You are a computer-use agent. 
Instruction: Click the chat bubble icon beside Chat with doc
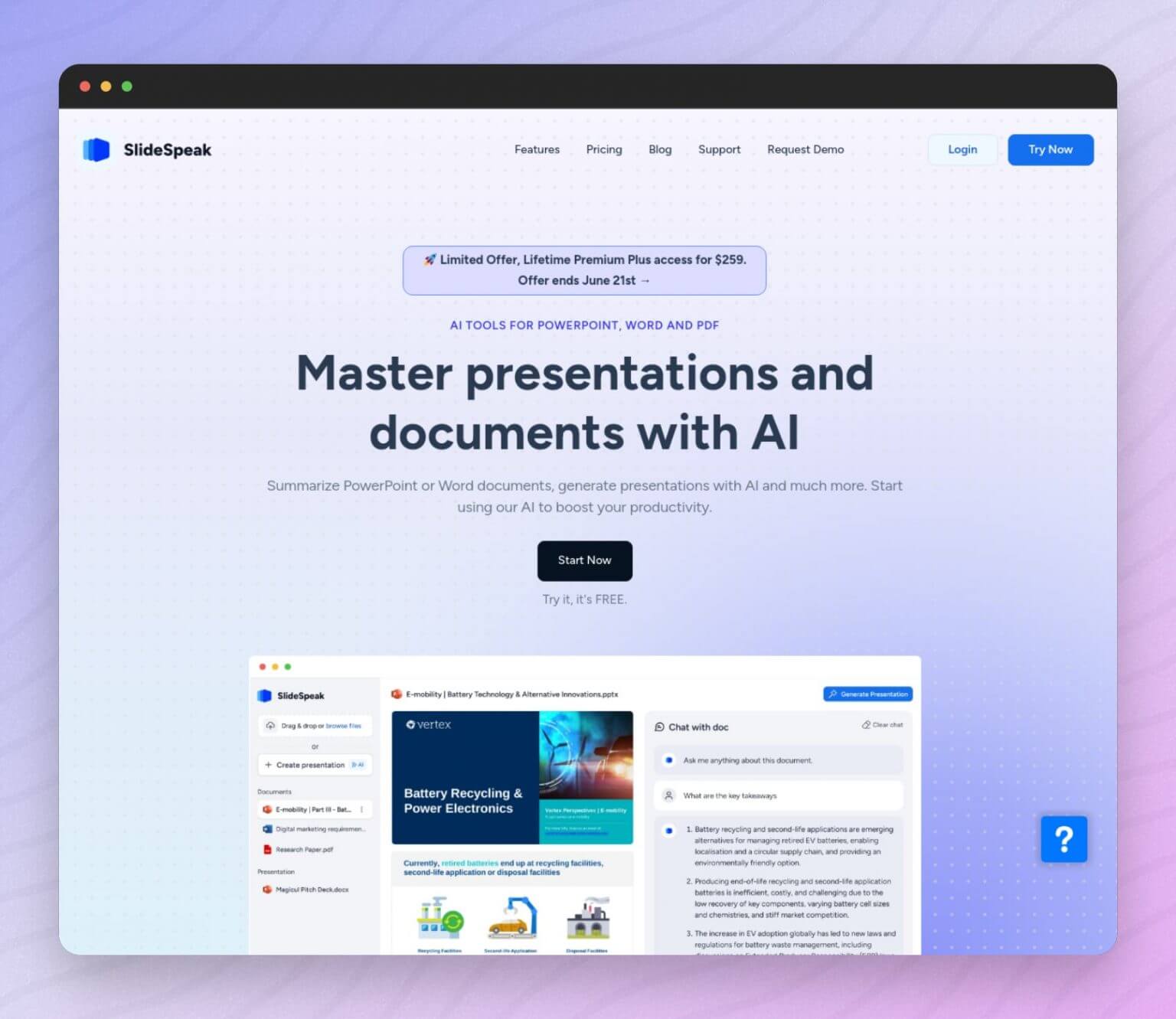point(659,727)
